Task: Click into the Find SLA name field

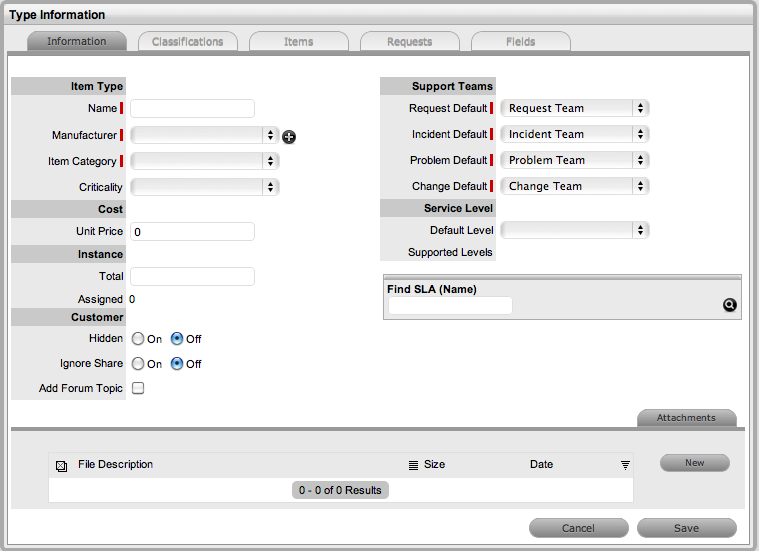Action: 450,306
